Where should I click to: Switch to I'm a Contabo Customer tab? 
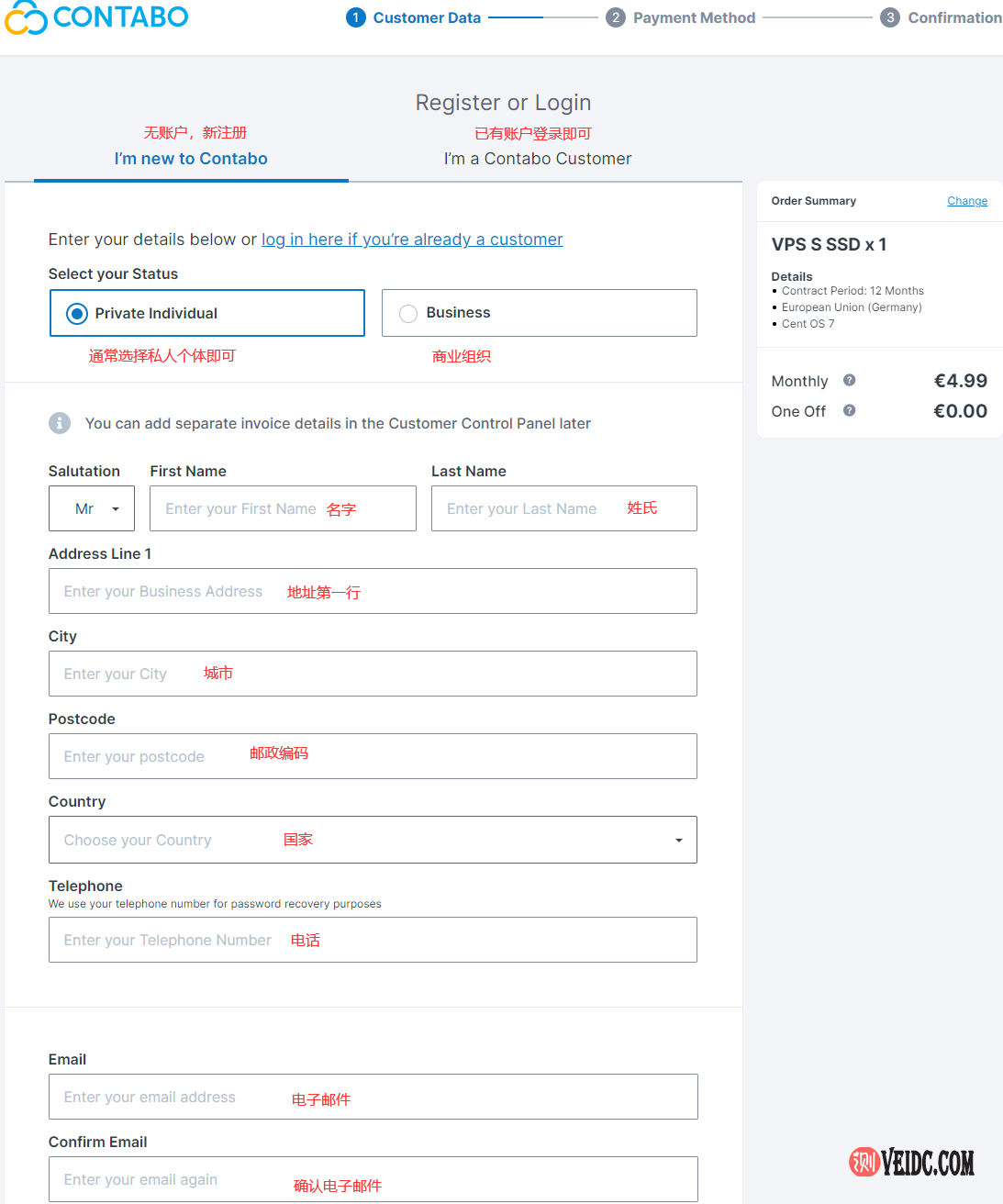[538, 159]
